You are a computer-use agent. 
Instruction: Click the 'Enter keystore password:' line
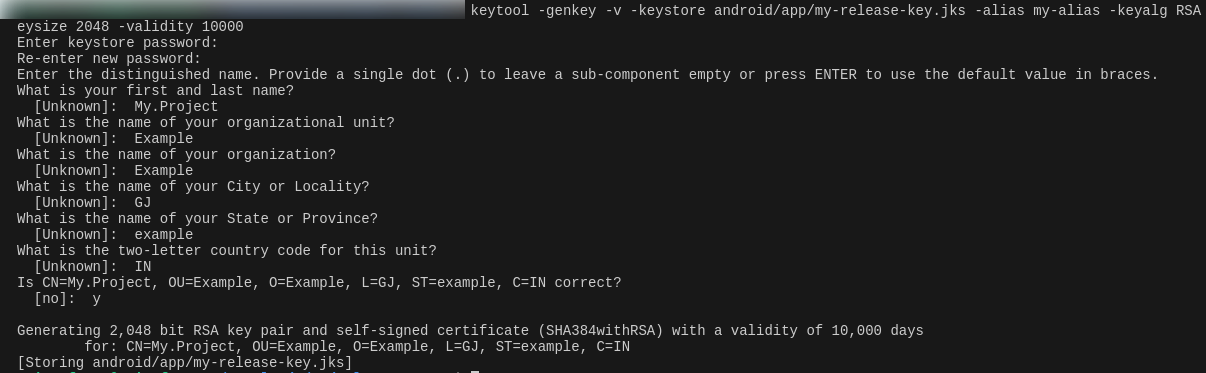(117, 43)
